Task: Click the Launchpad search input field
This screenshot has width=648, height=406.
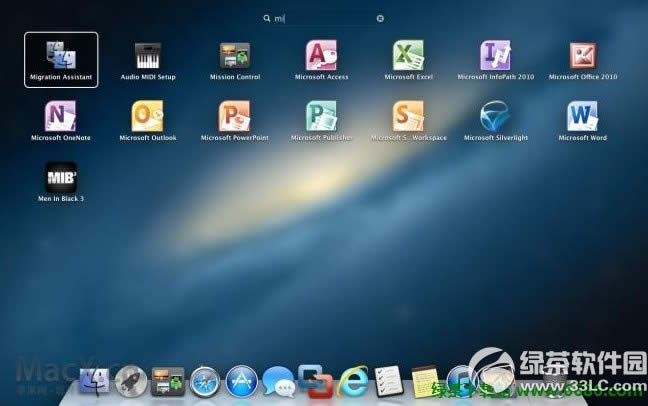Action: point(323,19)
